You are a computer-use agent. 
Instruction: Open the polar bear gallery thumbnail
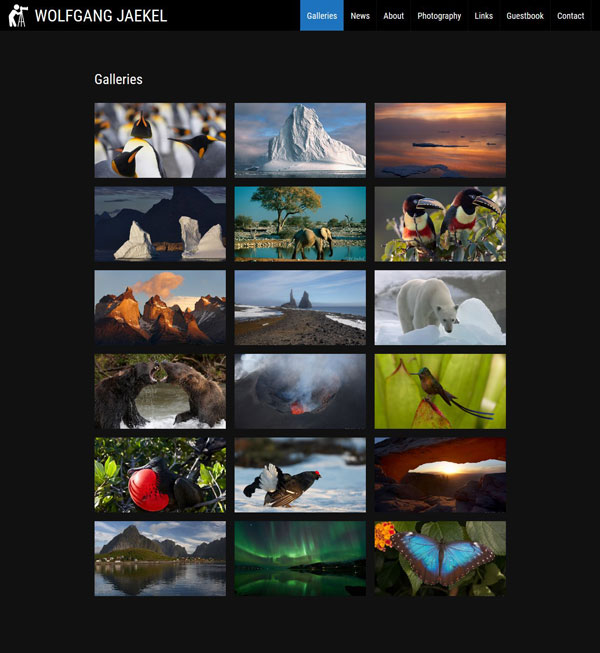pos(440,307)
